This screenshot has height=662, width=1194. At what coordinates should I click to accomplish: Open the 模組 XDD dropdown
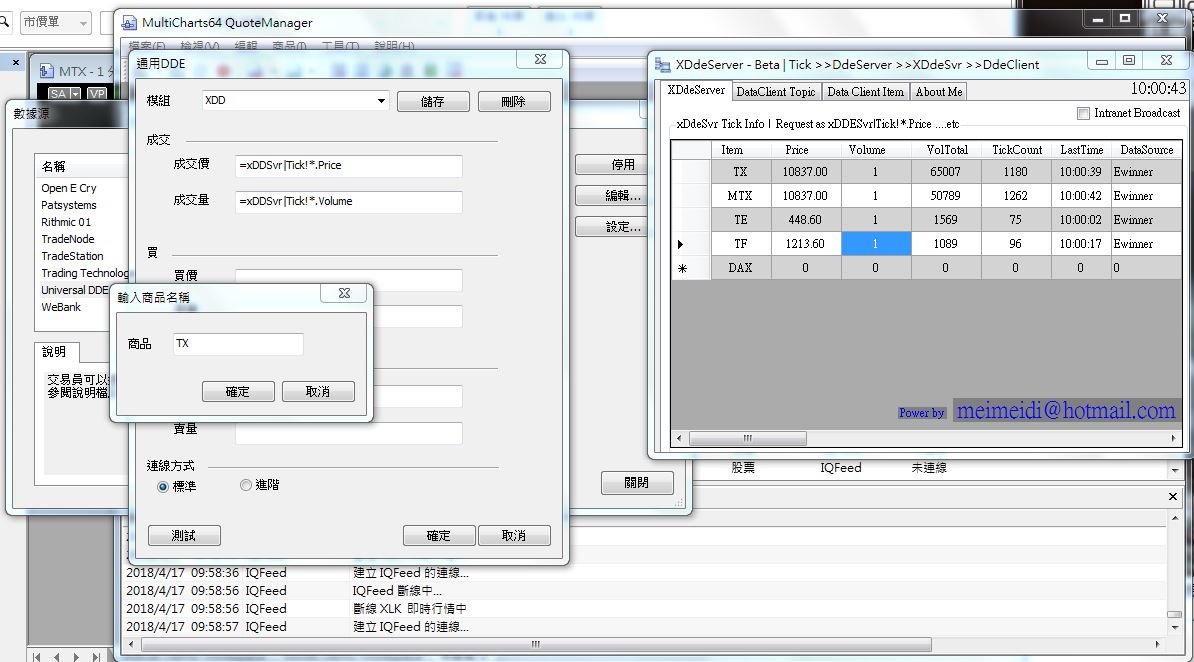pyautogui.click(x=381, y=101)
